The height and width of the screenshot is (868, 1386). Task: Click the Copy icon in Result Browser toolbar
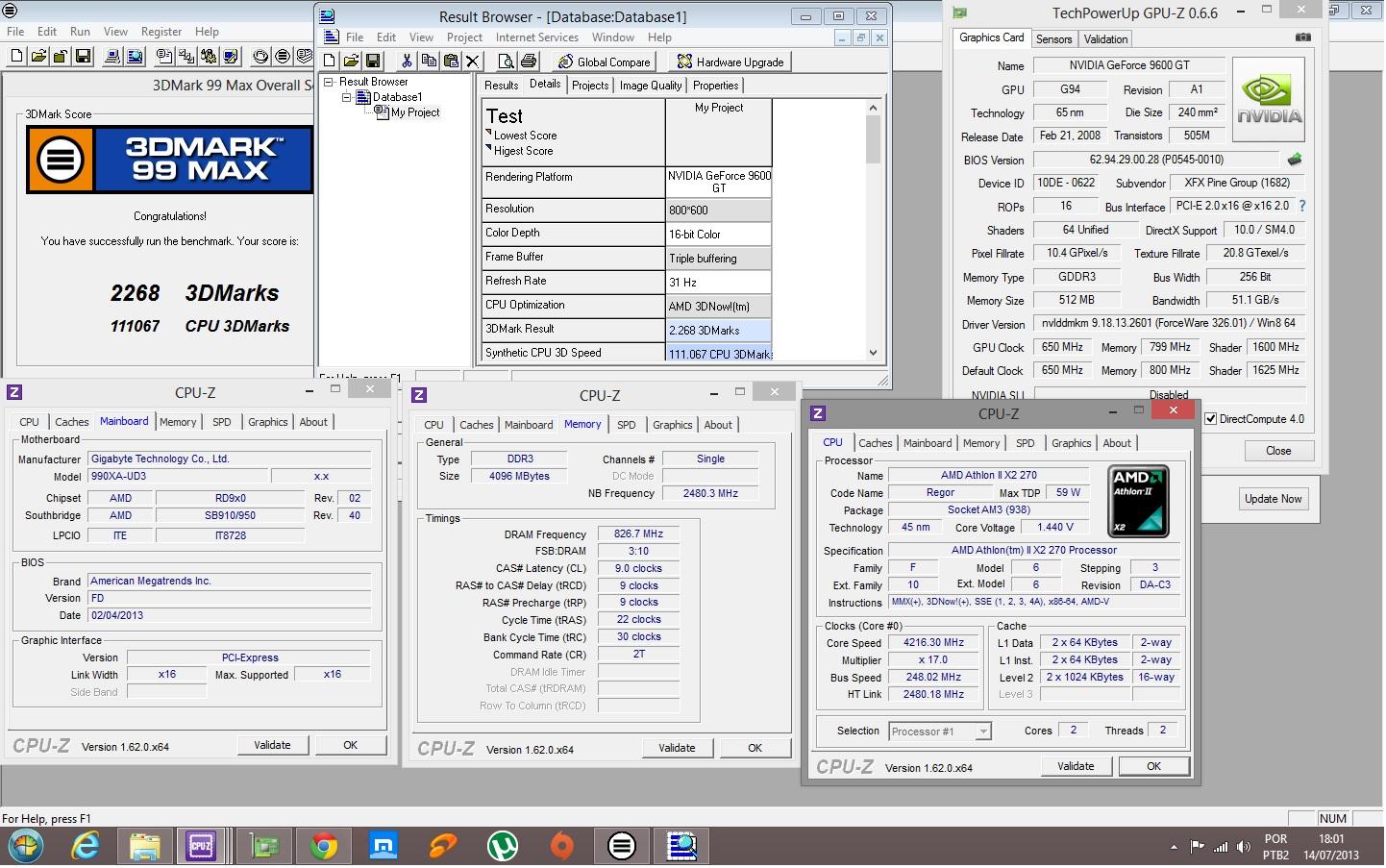tap(429, 62)
